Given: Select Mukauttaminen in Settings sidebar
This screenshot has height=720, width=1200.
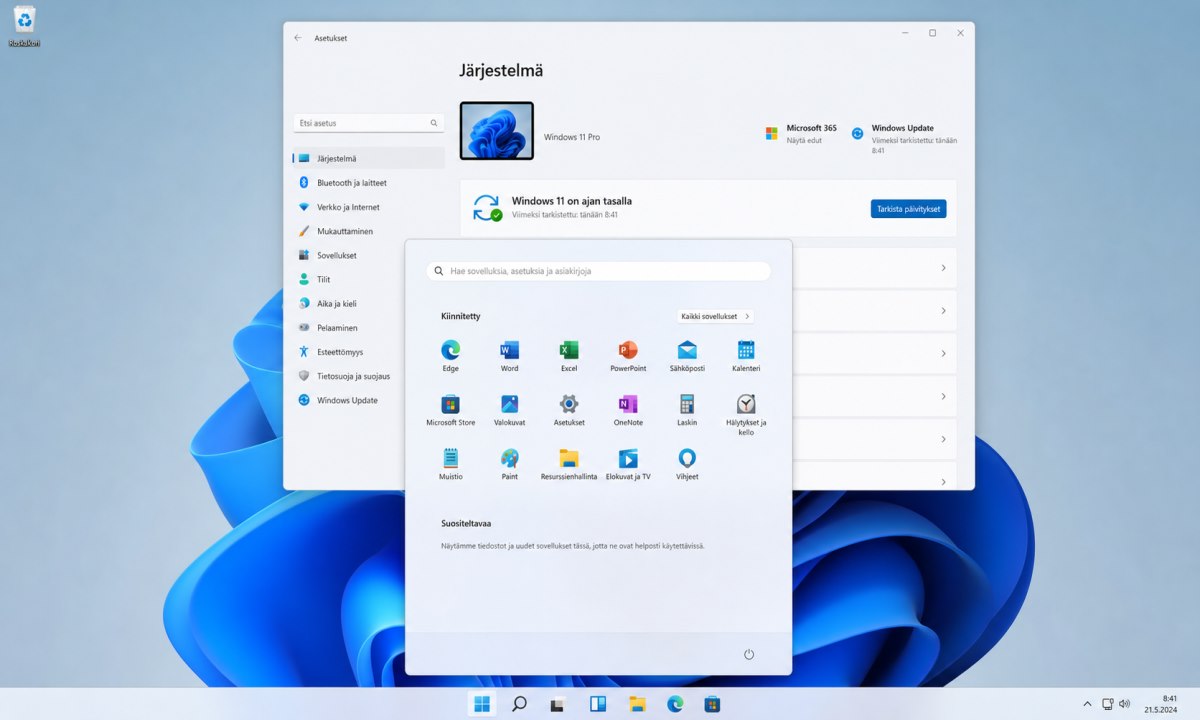Looking at the screenshot, I should 369,231.
